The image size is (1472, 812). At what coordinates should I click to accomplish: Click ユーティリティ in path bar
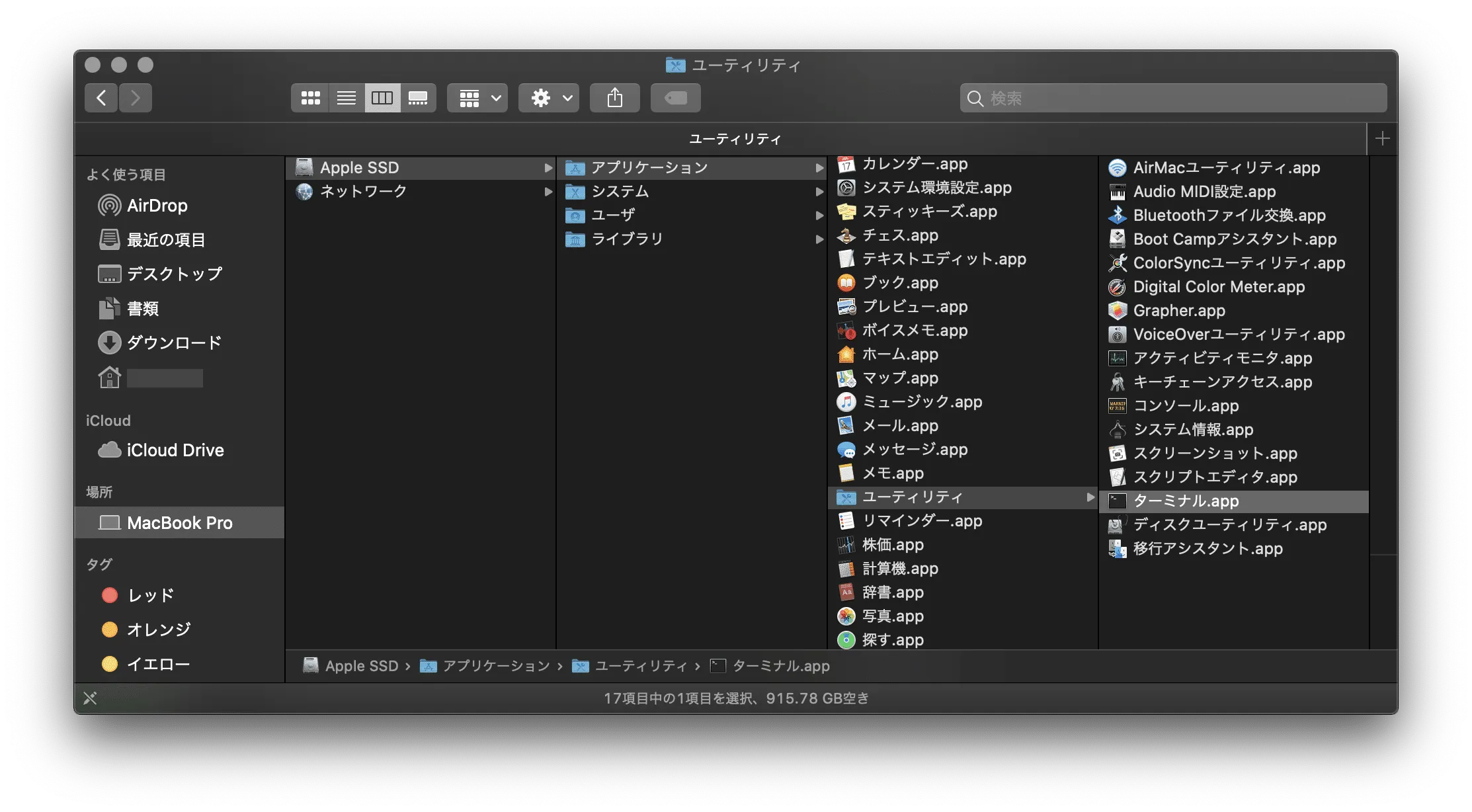(x=630, y=666)
